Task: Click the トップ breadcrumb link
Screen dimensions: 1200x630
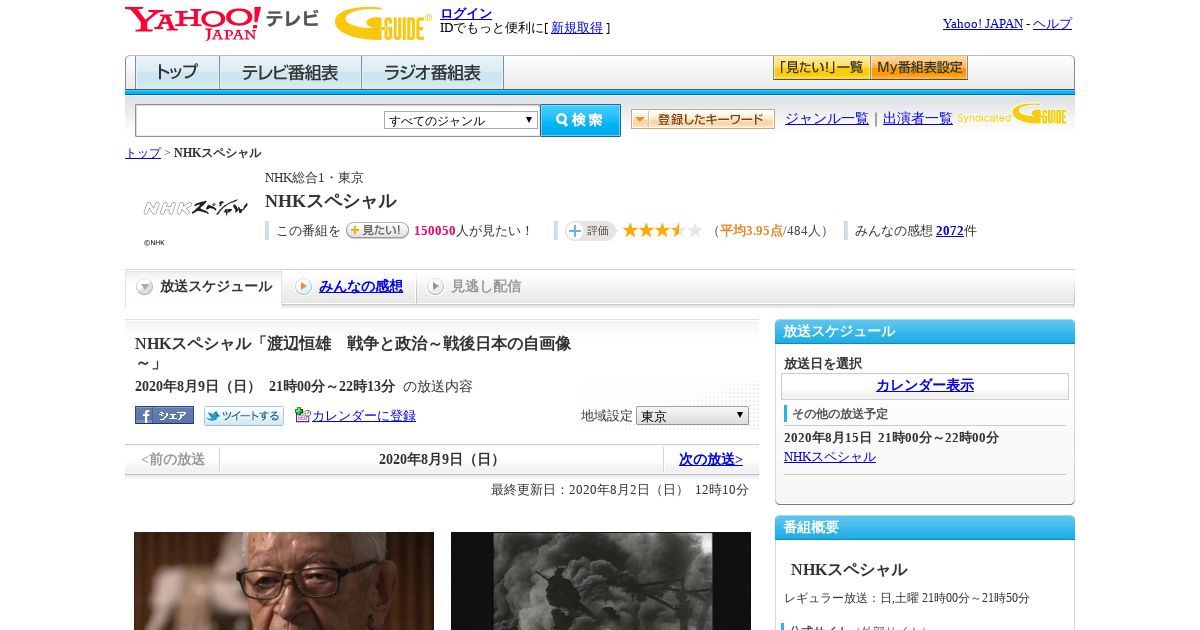Action: pyautogui.click(x=143, y=153)
